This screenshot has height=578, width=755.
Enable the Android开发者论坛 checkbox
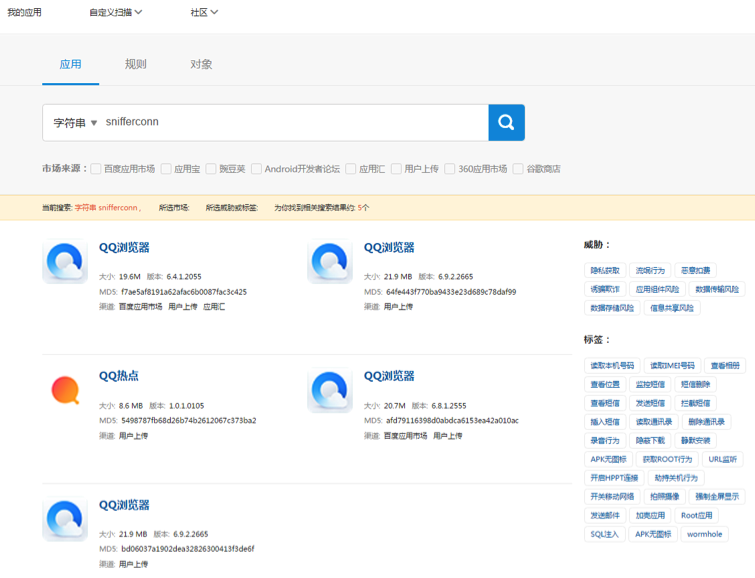coord(257,169)
